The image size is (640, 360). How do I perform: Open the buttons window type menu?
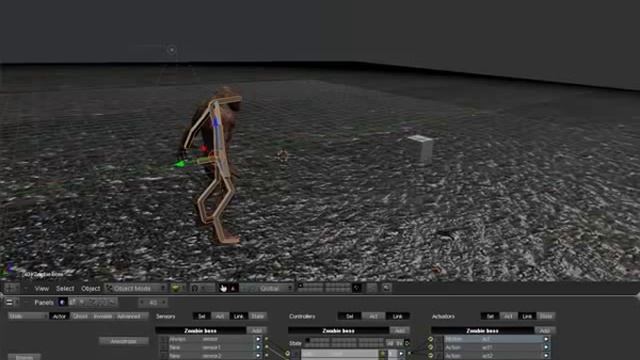tap(11, 302)
